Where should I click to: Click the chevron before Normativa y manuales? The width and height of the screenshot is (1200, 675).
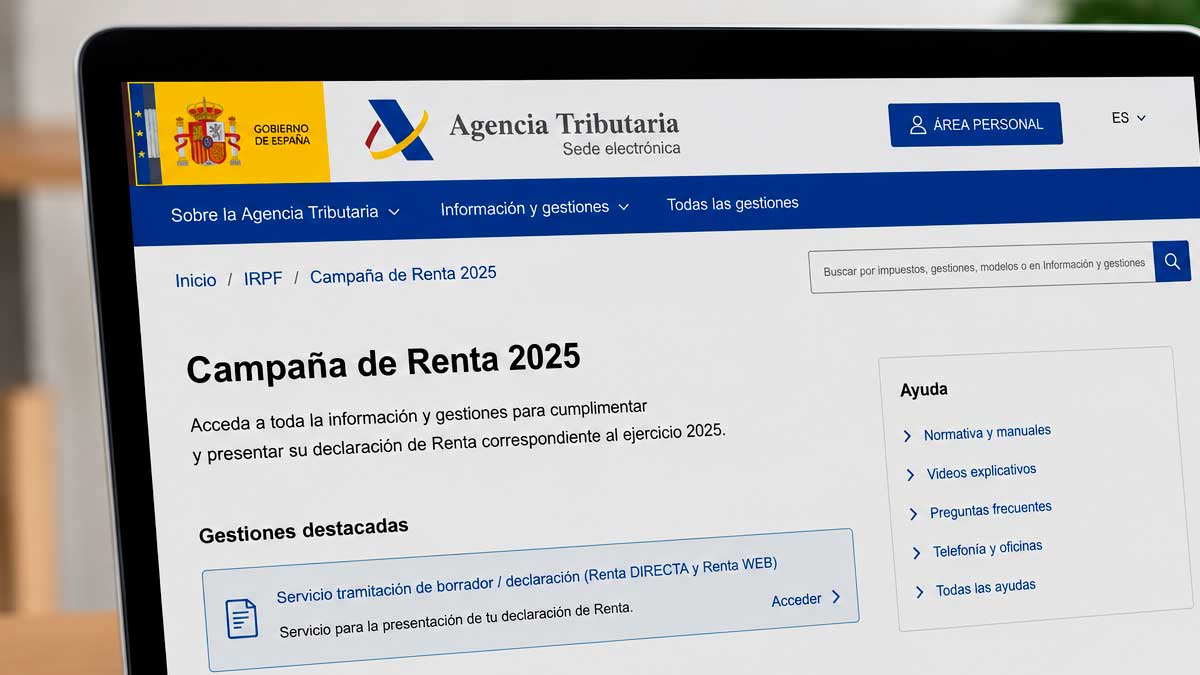pyautogui.click(x=907, y=436)
